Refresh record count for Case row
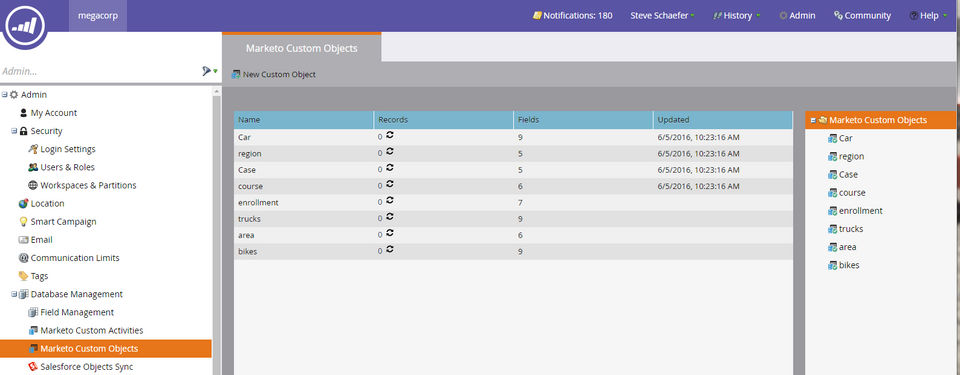960x375 pixels. [389, 167]
